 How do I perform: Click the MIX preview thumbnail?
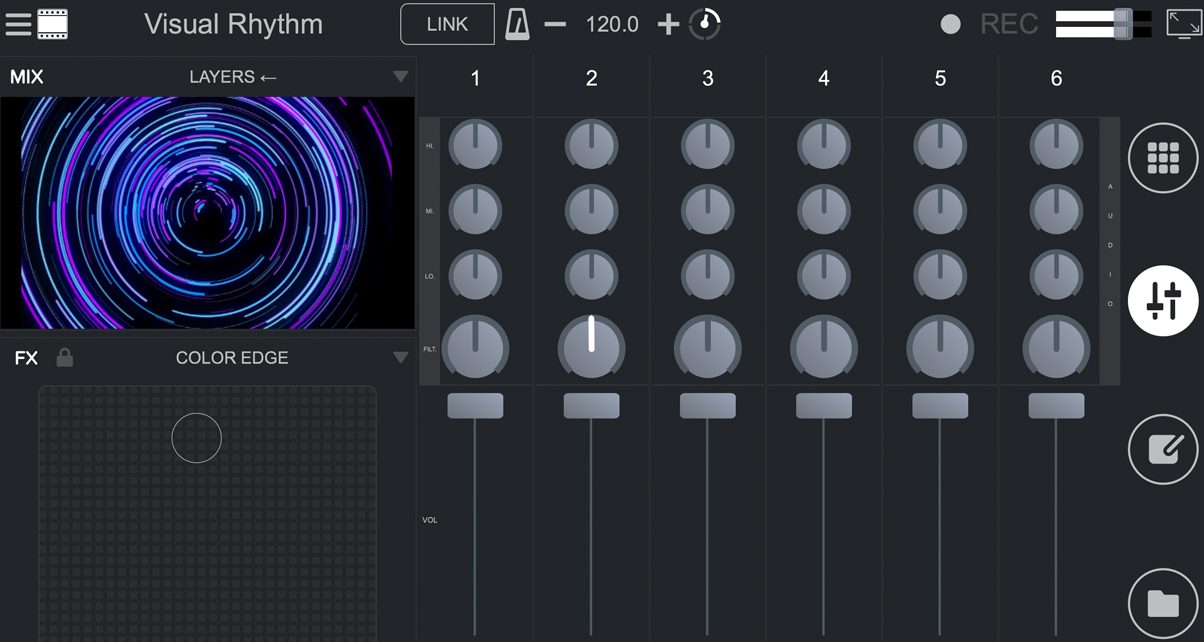[x=207, y=213]
